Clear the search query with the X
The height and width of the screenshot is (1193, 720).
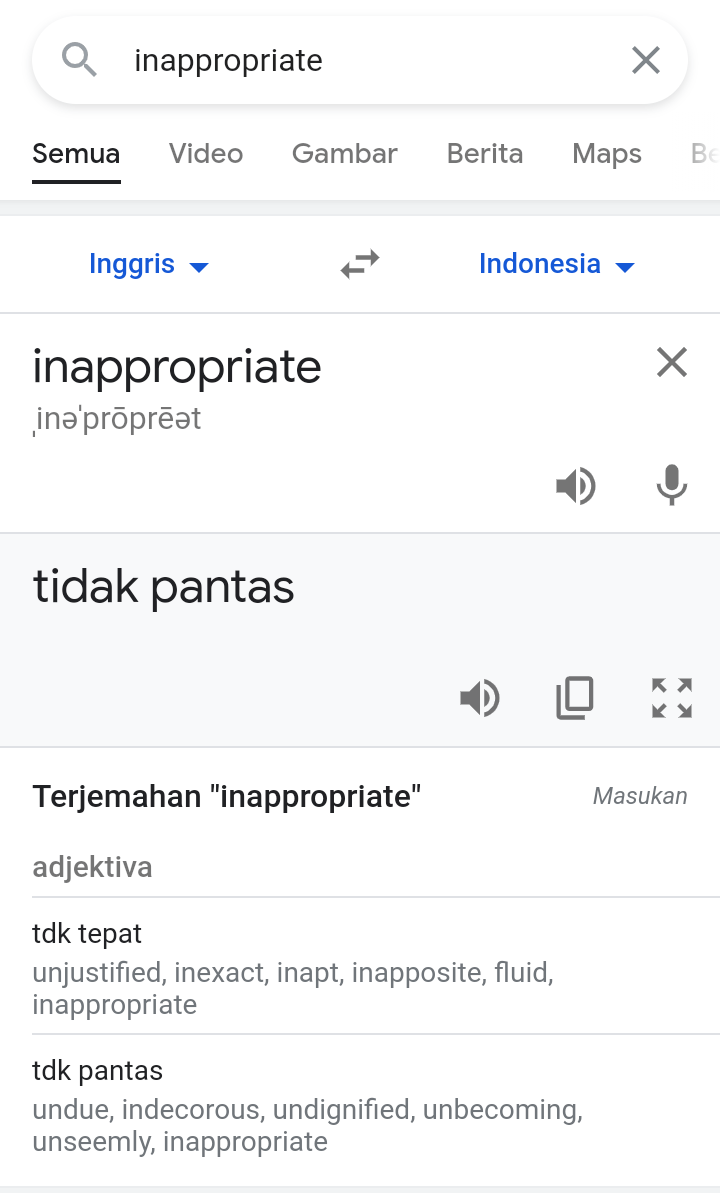(646, 60)
